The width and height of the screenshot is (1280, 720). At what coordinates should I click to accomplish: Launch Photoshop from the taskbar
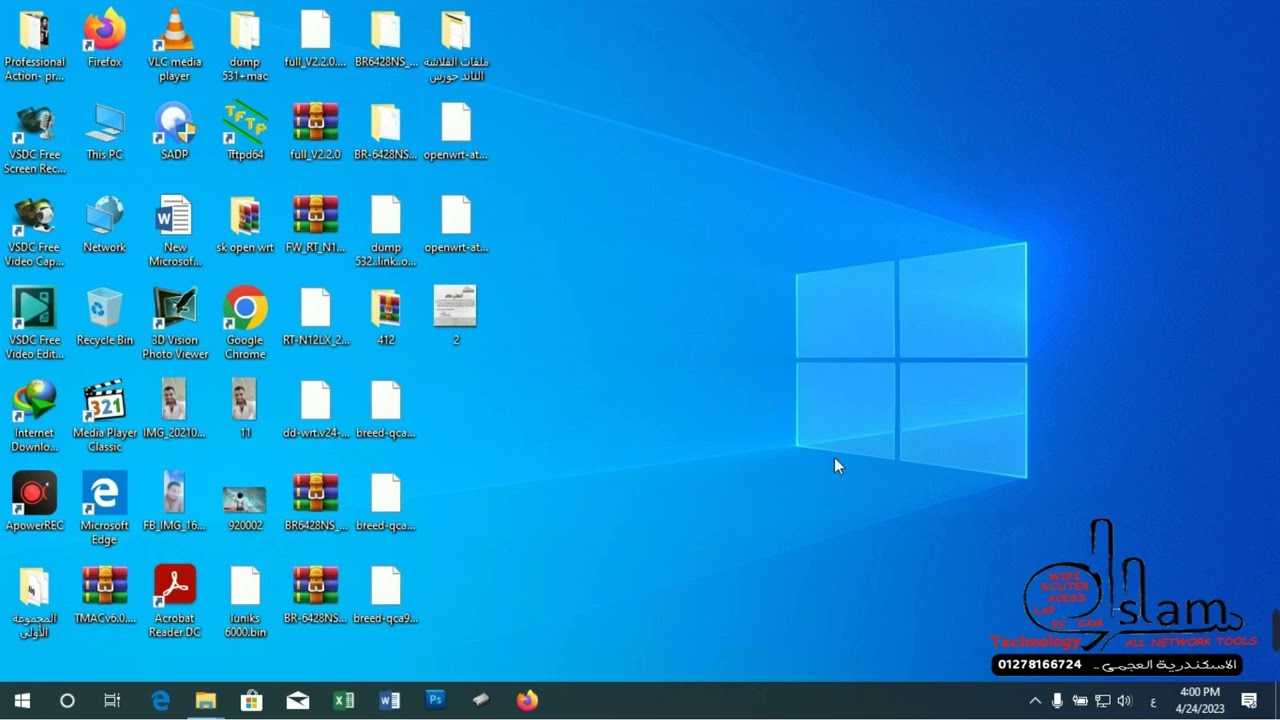pos(436,701)
